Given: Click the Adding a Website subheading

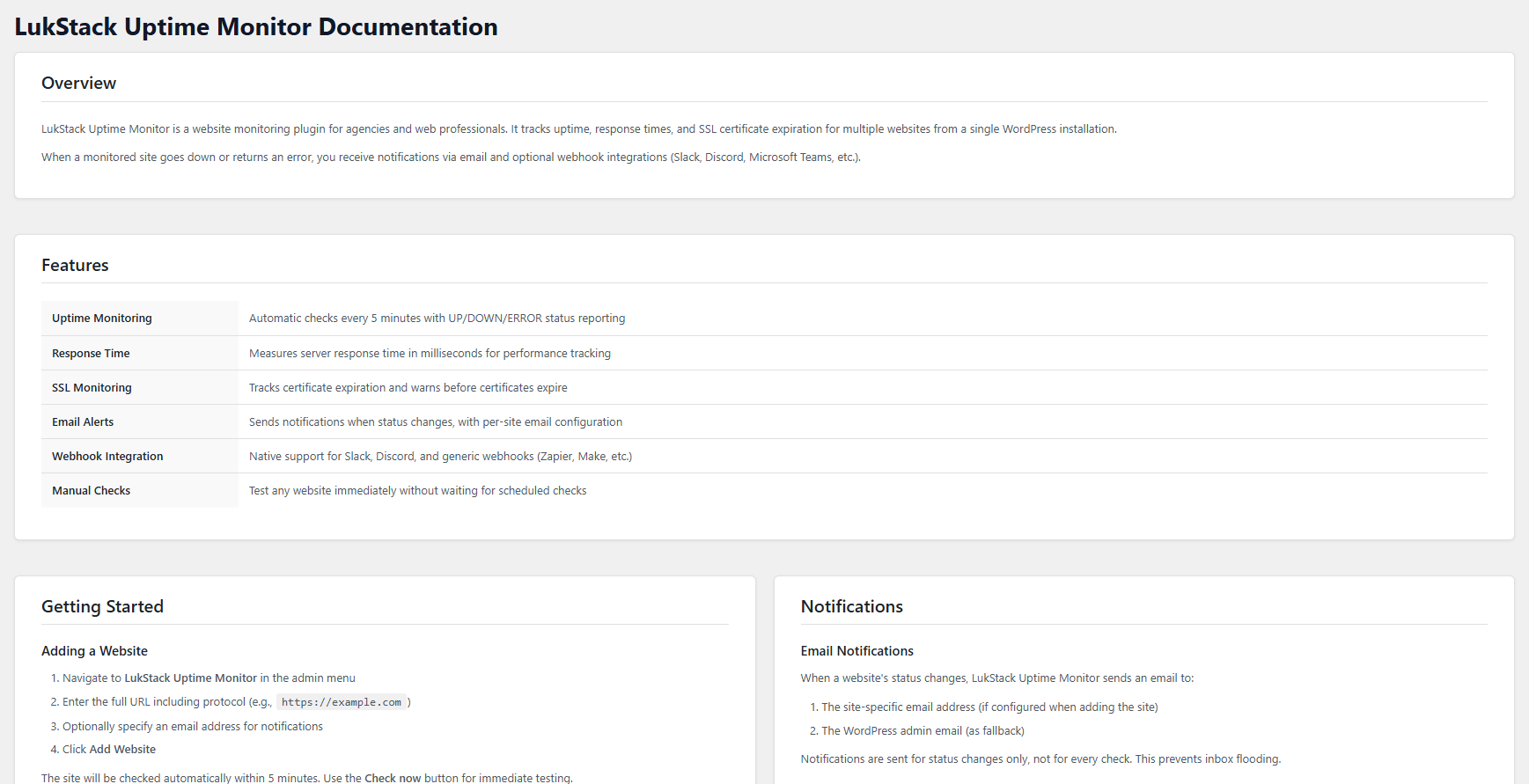Looking at the screenshot, I should (x=94, y=651).
